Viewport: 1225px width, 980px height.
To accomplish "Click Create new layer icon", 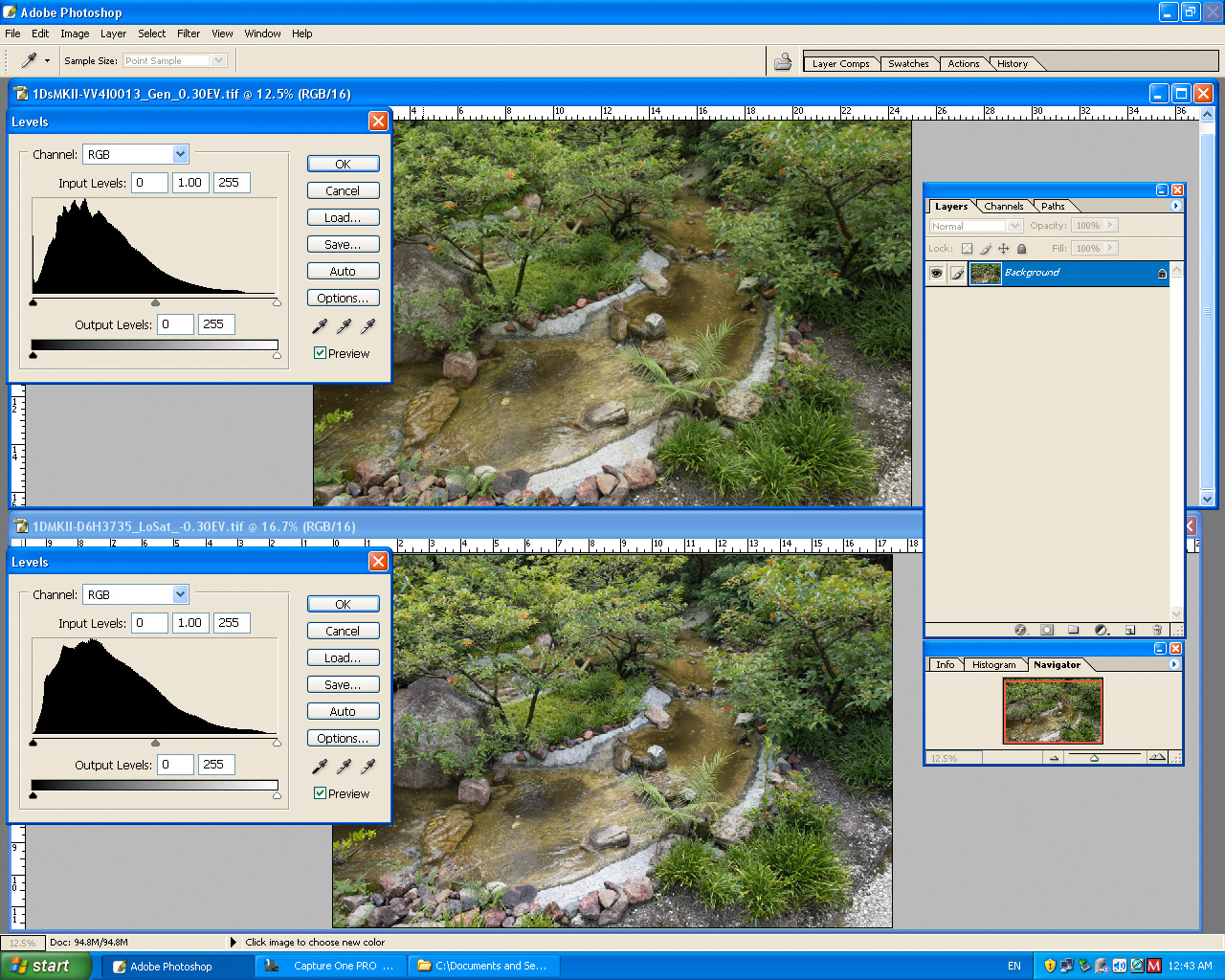I will (x=1130, y=630).
